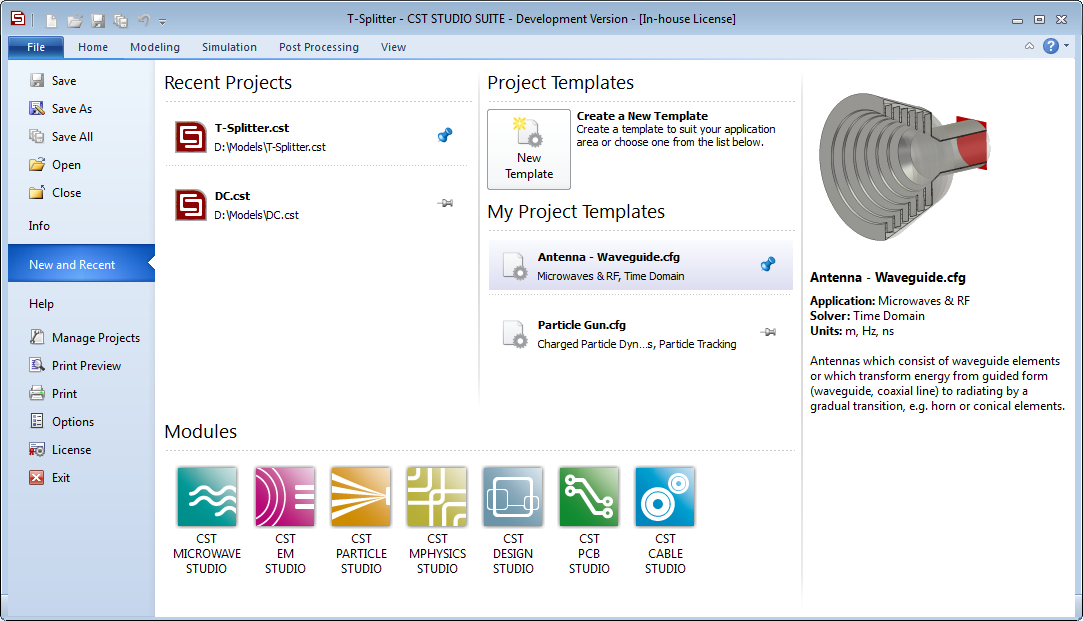Click the blue Help question mark icon
The height and width of the screenshot is (621, 1083).
coord(1051,46)
